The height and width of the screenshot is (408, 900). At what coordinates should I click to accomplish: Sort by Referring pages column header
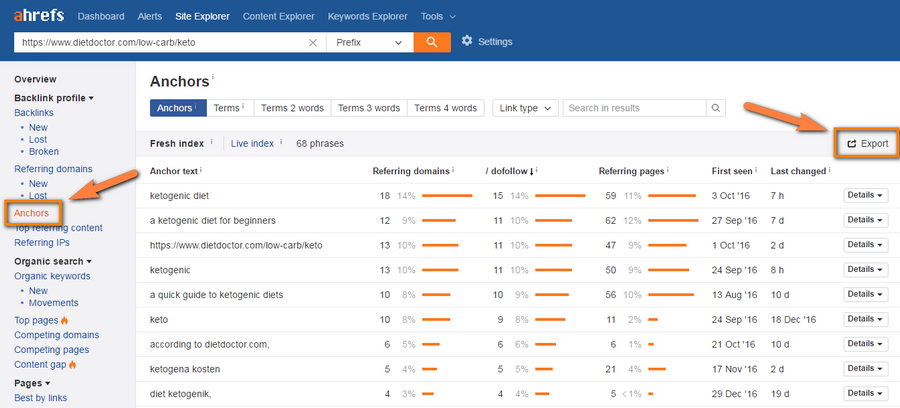[631, 171]
